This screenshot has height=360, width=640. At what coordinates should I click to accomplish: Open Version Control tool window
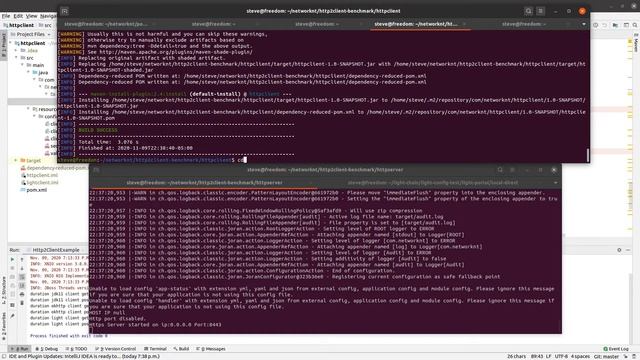click(x=116, y=349)
